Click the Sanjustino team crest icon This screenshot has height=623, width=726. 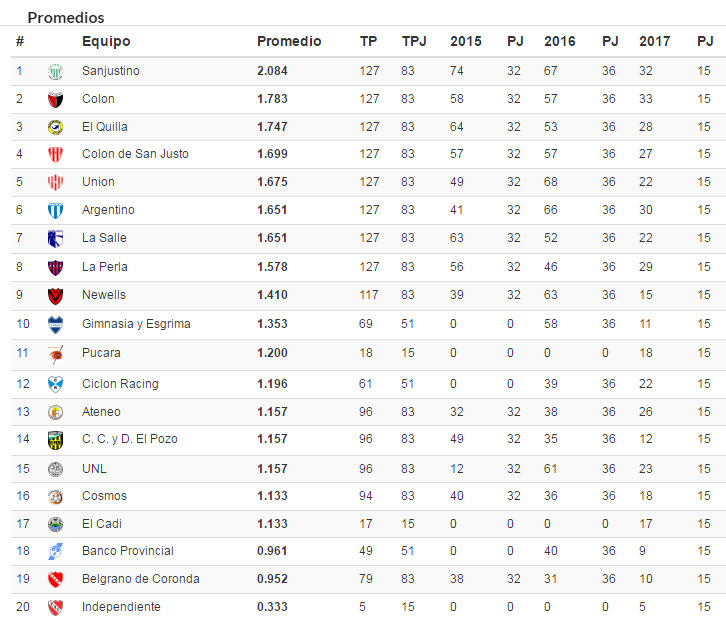(x=56, y=72)
